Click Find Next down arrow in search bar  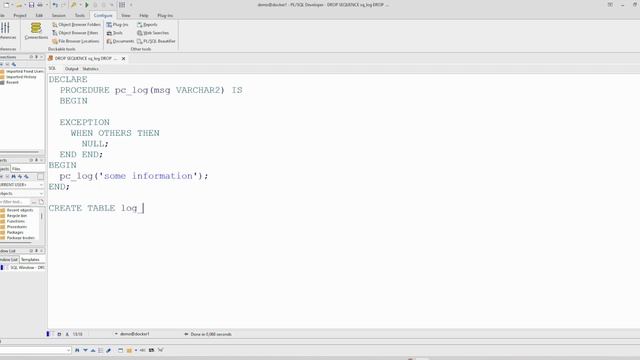coord(85,350)
